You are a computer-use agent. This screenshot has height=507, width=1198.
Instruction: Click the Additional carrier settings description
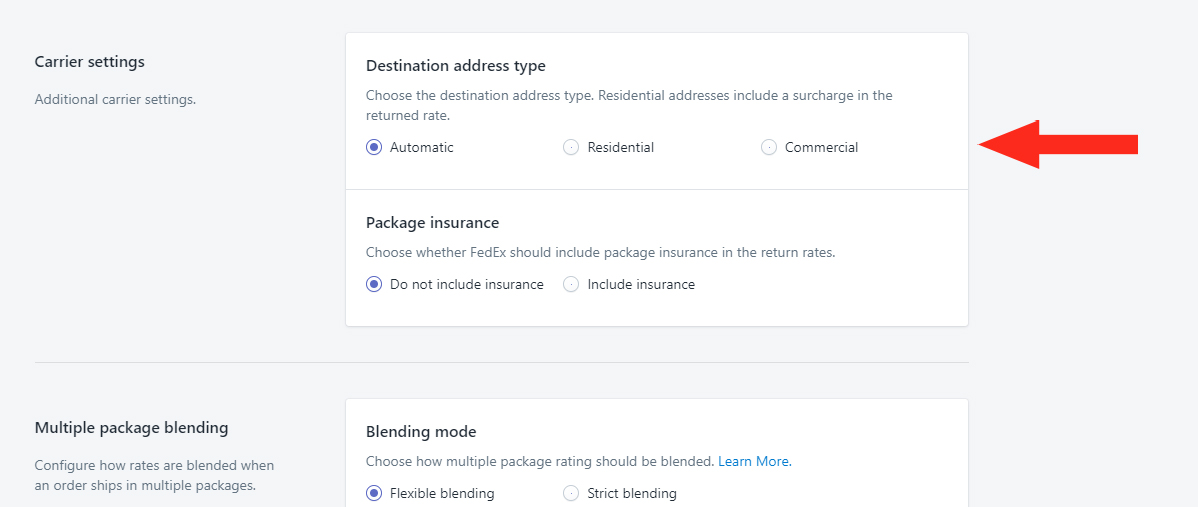[x=115, y=99]
